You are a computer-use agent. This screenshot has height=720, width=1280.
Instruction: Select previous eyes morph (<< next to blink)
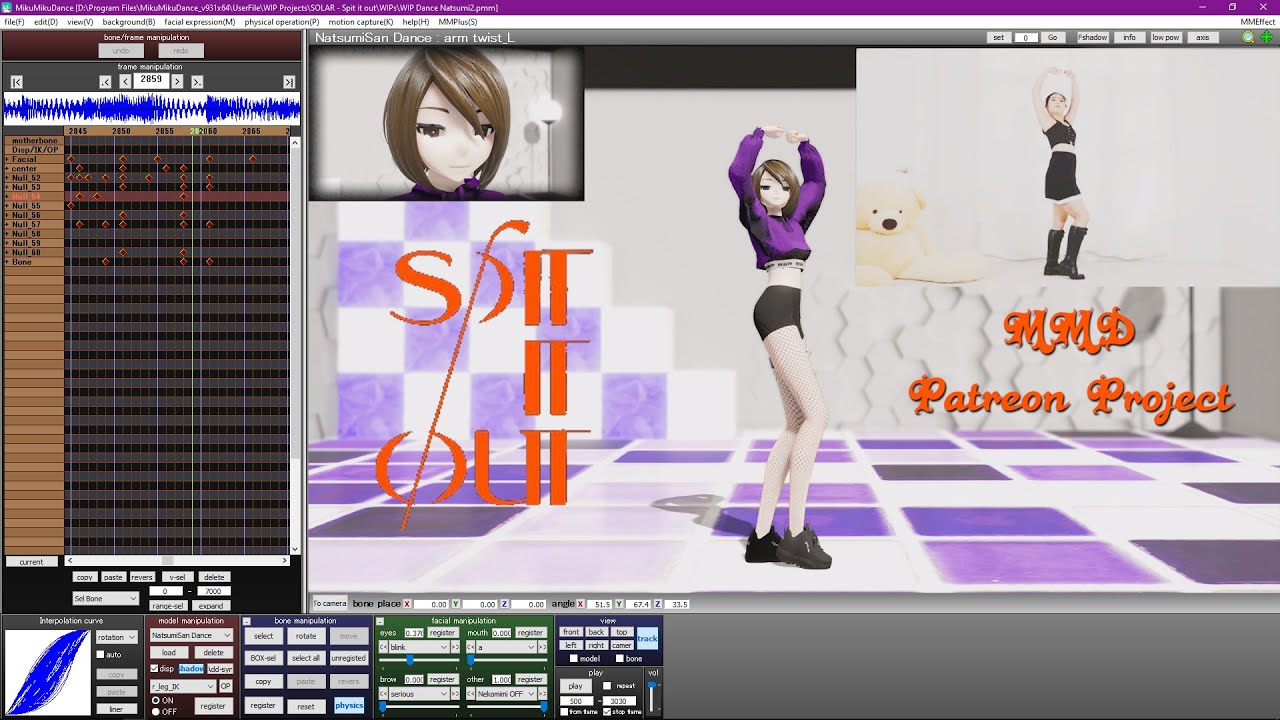pyautogui.click(x=383, y=647)
